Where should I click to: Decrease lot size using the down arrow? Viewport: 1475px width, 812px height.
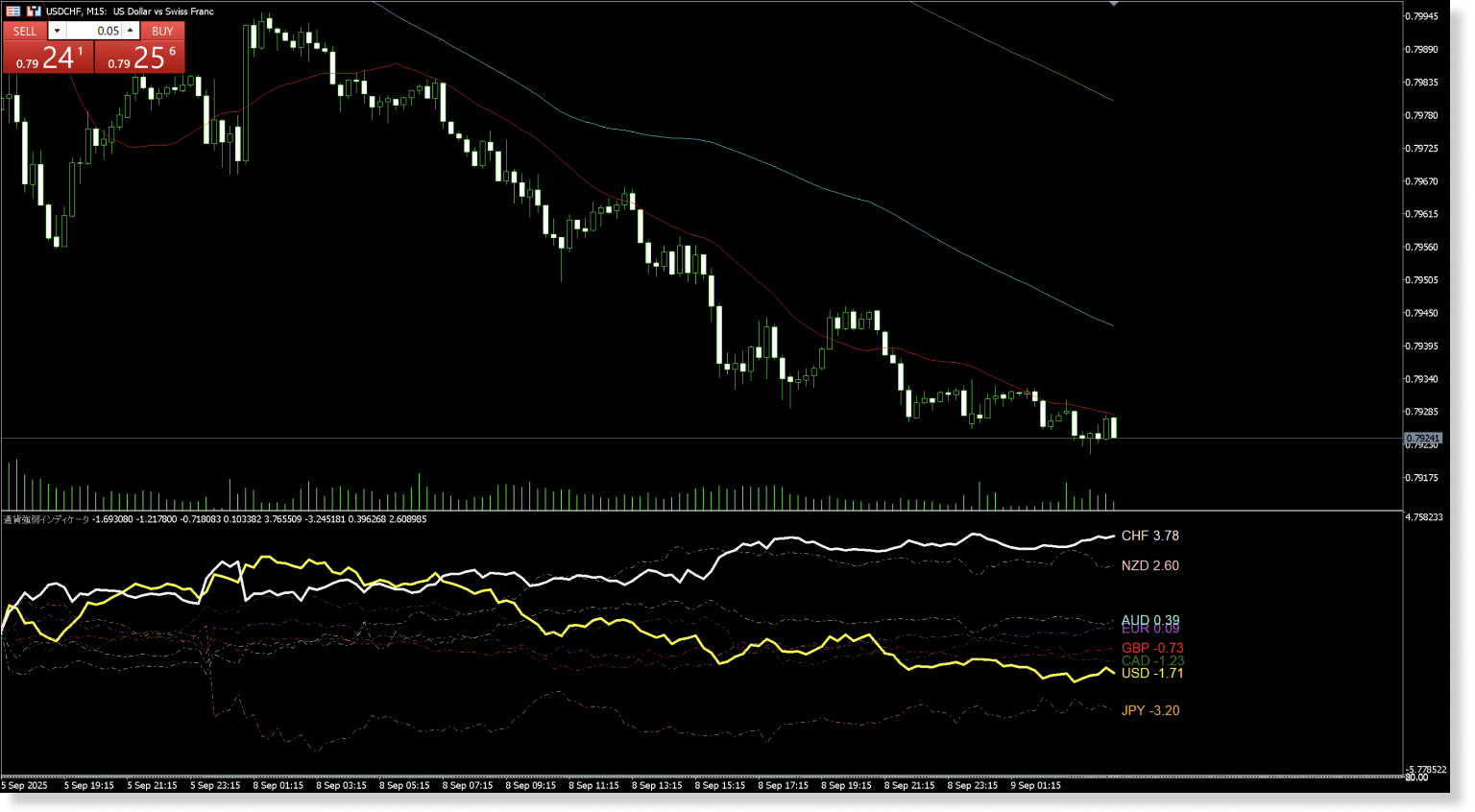[57, 30]
